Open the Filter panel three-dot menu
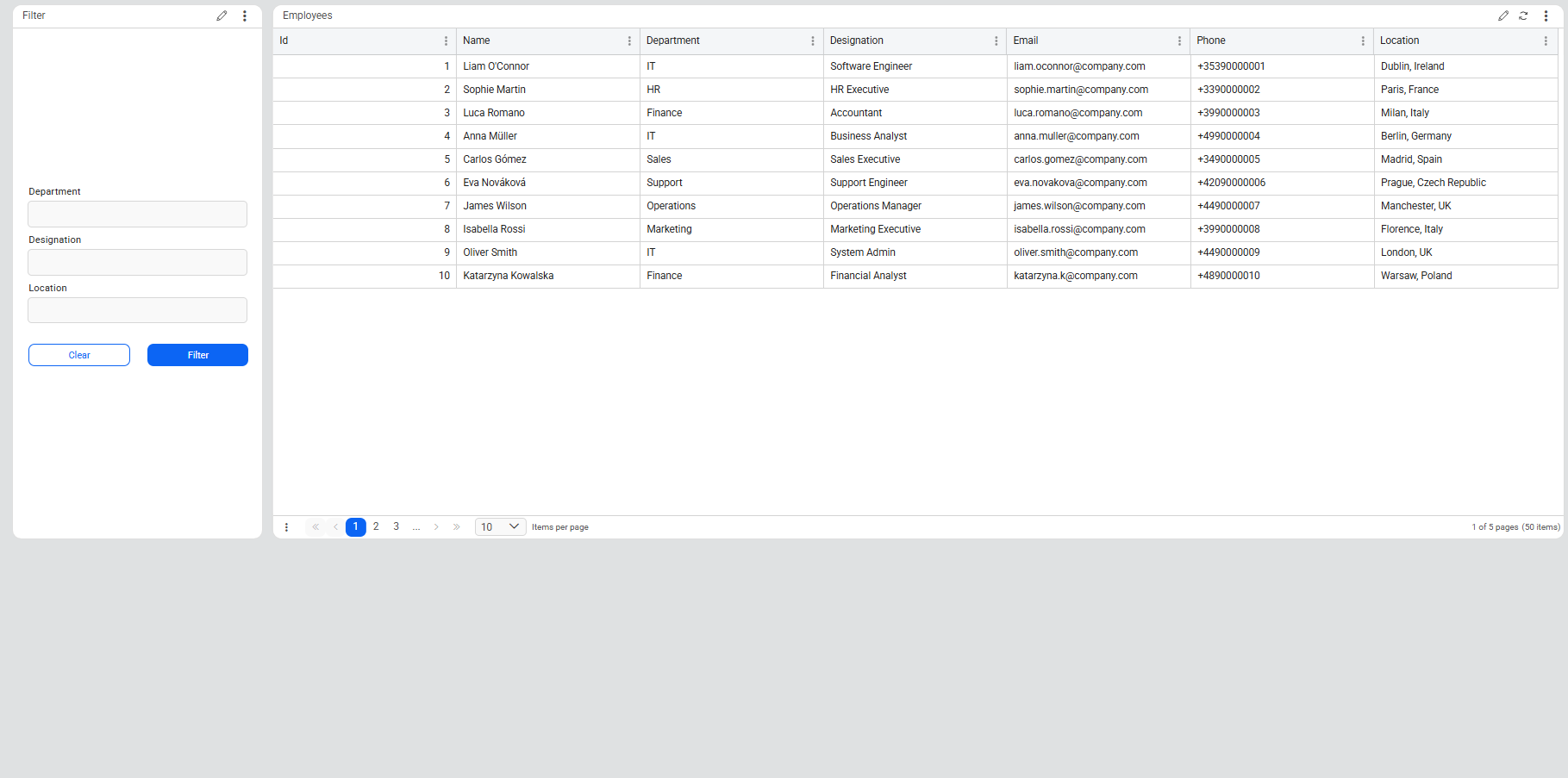 245,16
